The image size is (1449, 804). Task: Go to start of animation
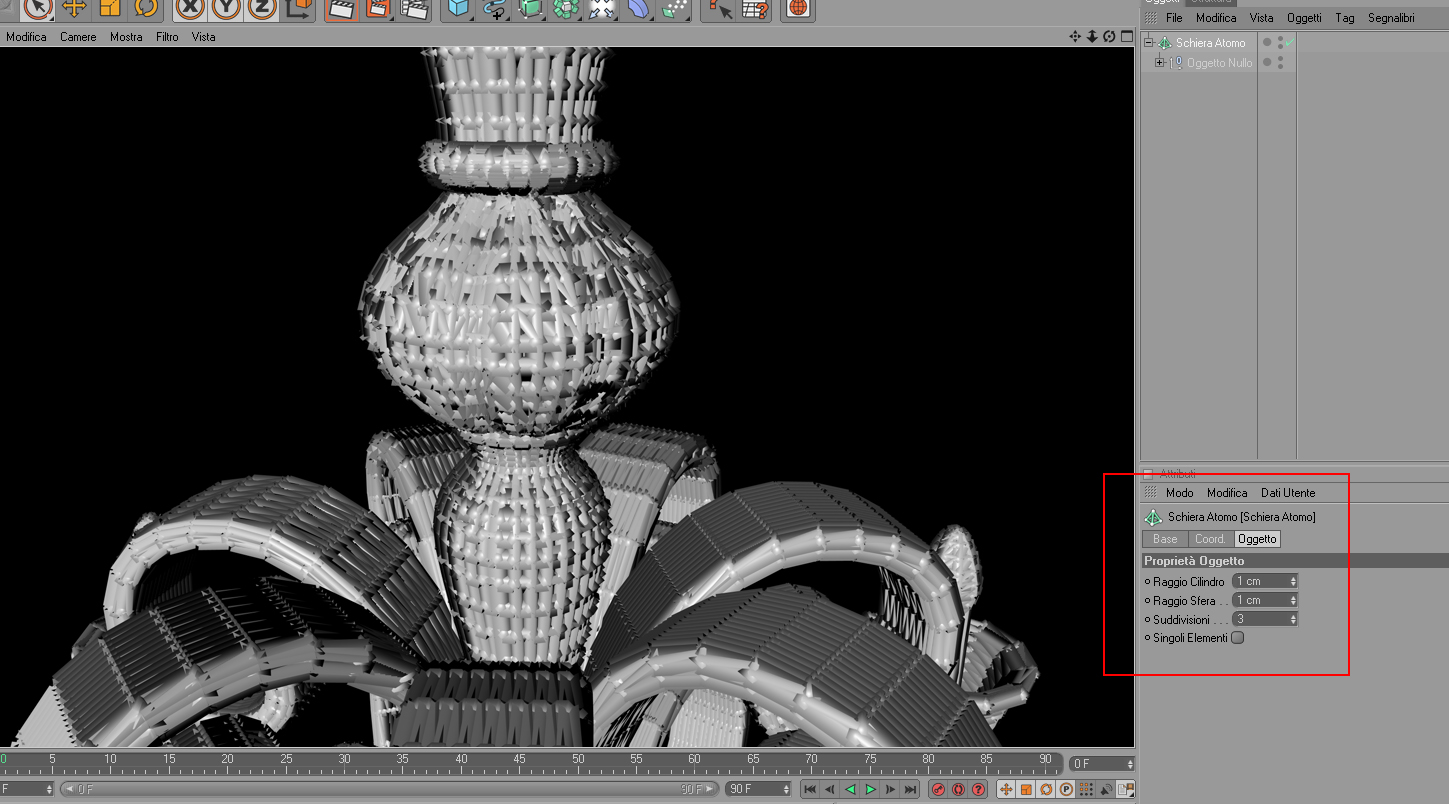pyautogui.click(x=809, y=790)
